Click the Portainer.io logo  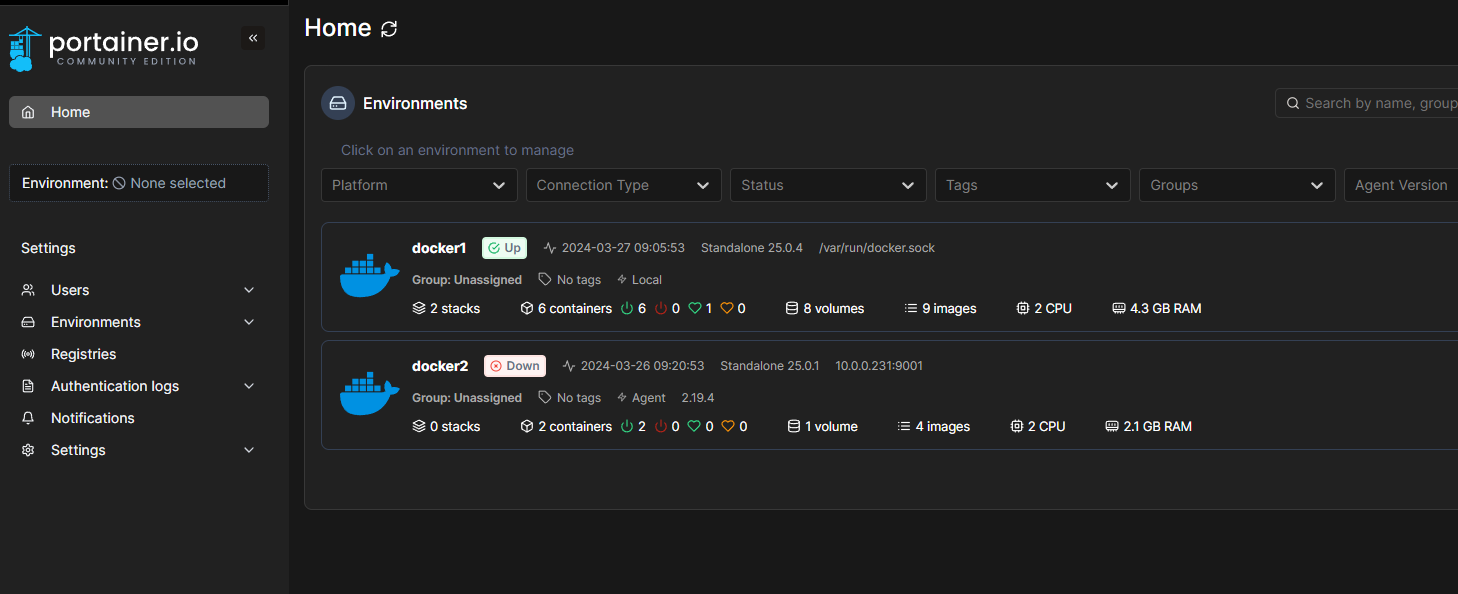coord(104,48)
